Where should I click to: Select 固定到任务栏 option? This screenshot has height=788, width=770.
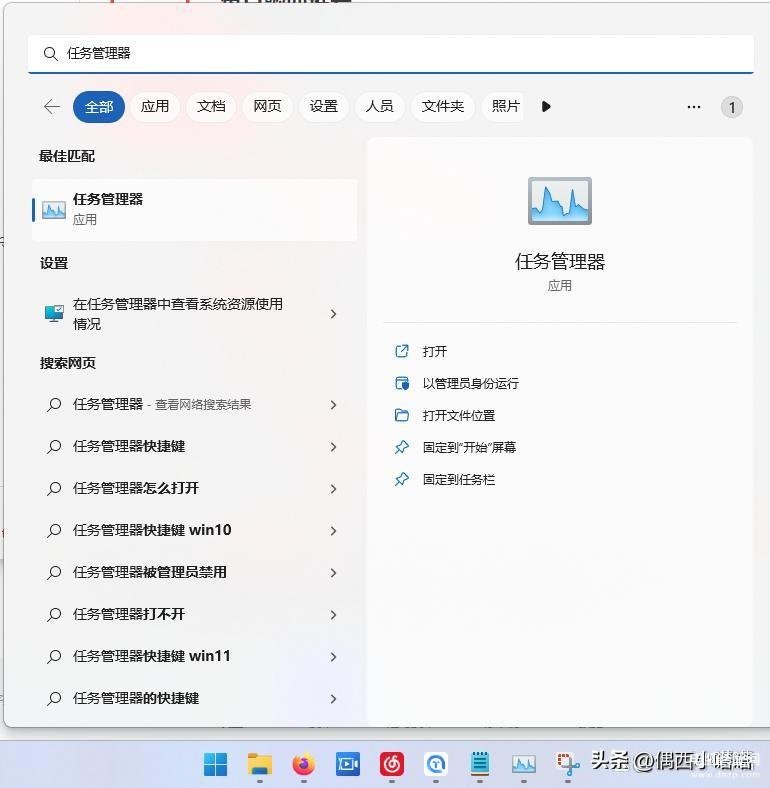click(x=458, y=480)
